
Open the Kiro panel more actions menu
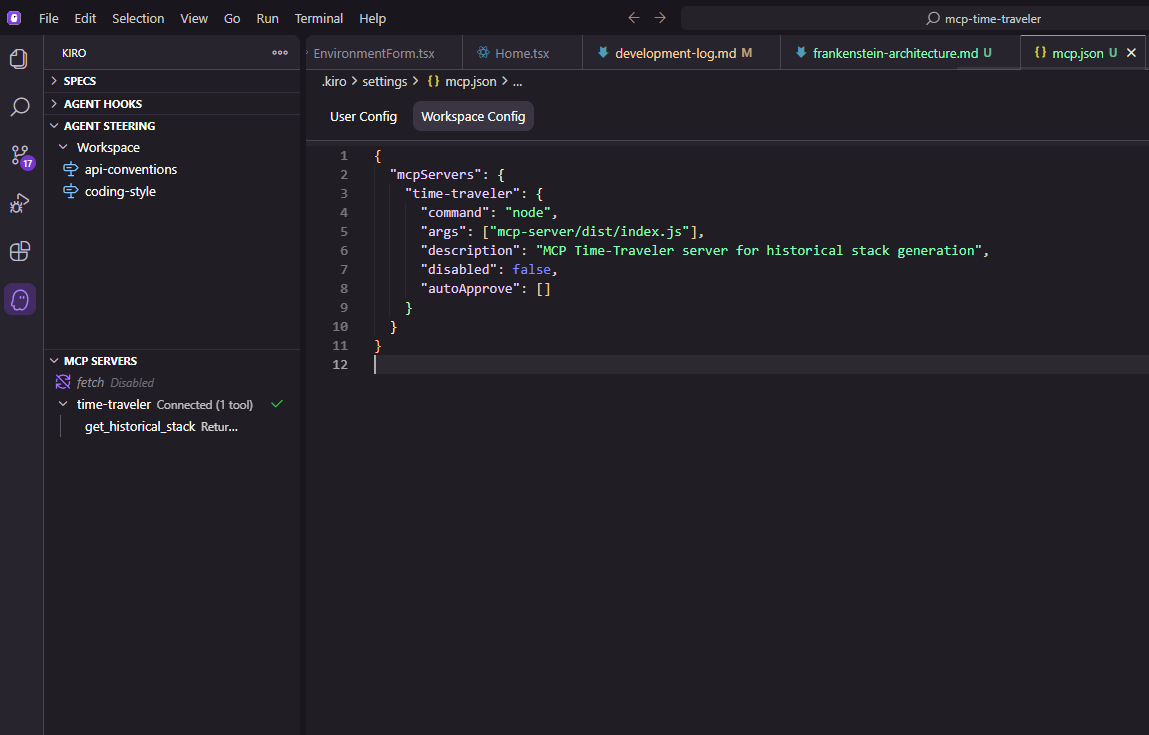pos(280,53)
